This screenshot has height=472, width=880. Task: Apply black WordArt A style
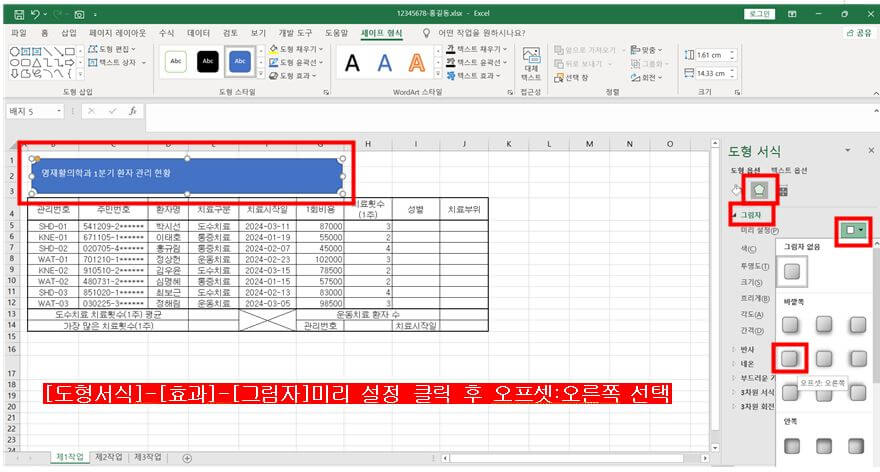352,63
